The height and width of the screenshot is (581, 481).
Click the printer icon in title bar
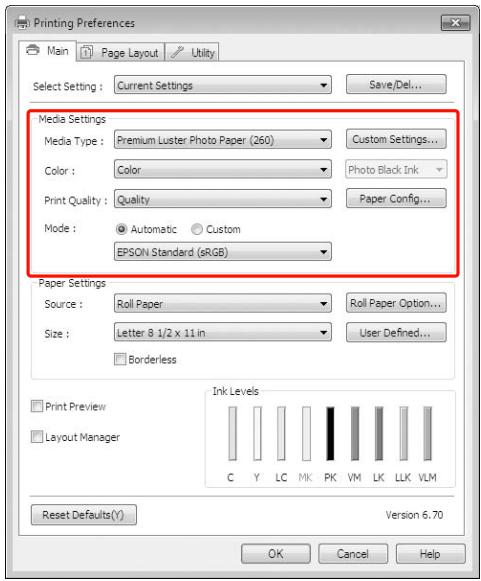(22, 23)
